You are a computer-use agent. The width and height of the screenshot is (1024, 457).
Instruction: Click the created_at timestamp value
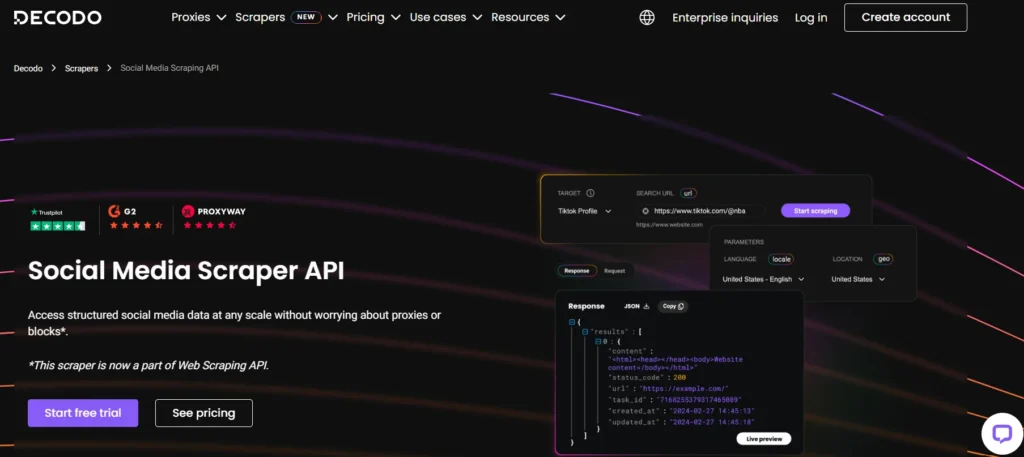[x=711, y=411]
